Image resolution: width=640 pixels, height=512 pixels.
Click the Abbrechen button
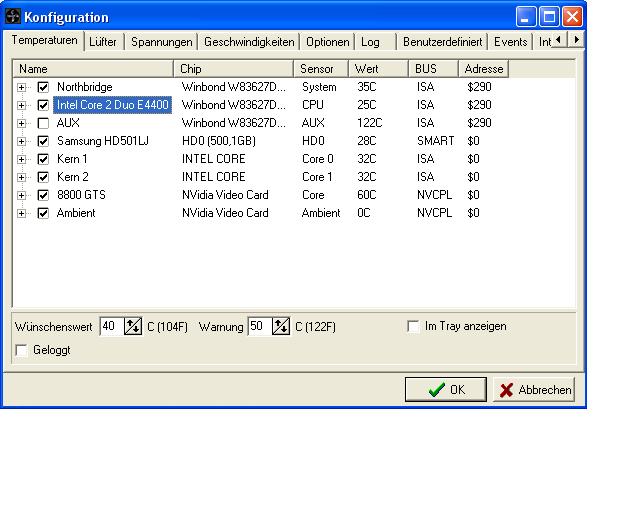click(x=534, y=390)
